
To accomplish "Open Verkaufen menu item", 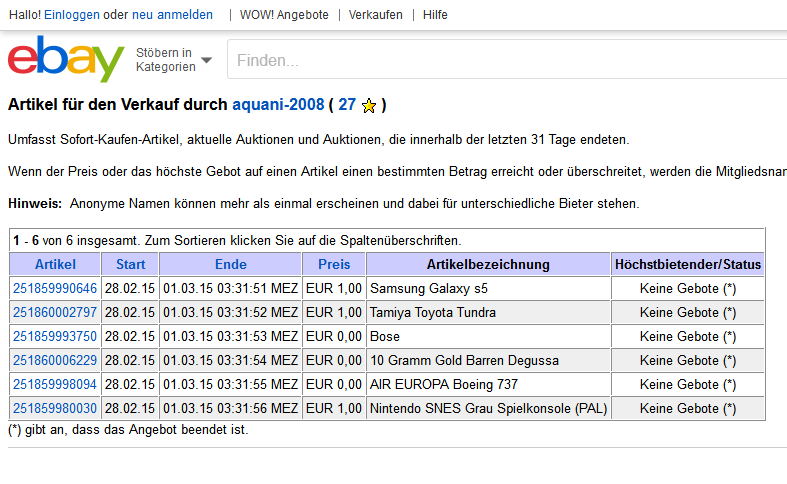I will click(x=375, y=15).
